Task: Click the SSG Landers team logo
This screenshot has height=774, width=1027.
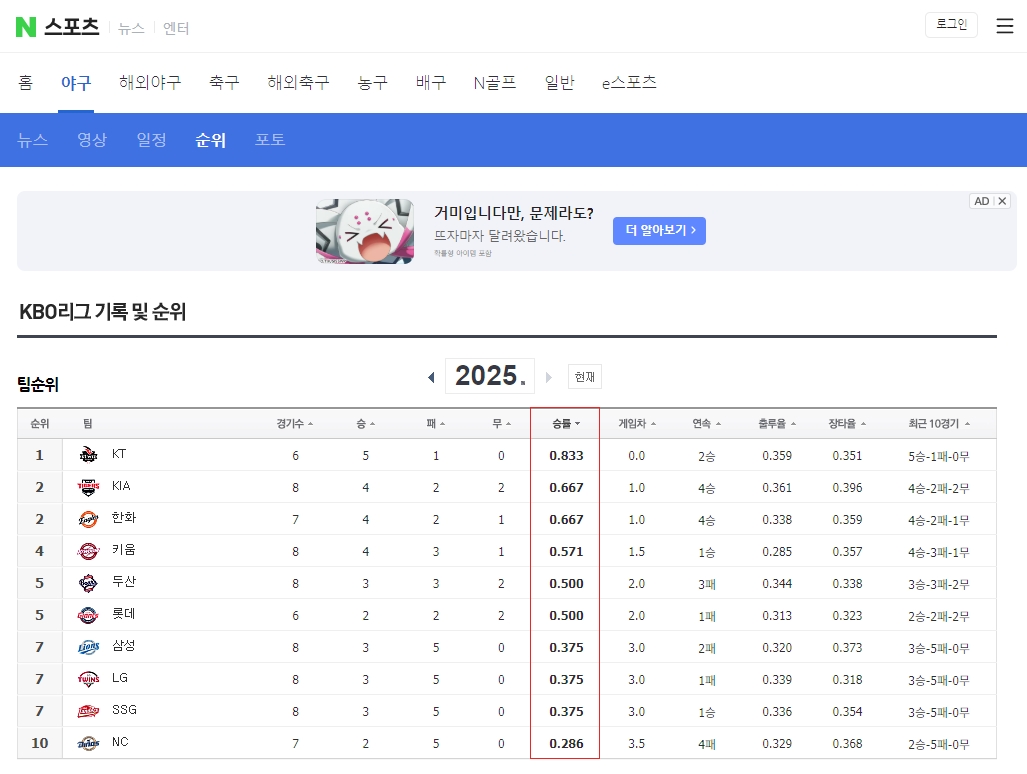Action: pyautogui.click(x=88, y=711)
